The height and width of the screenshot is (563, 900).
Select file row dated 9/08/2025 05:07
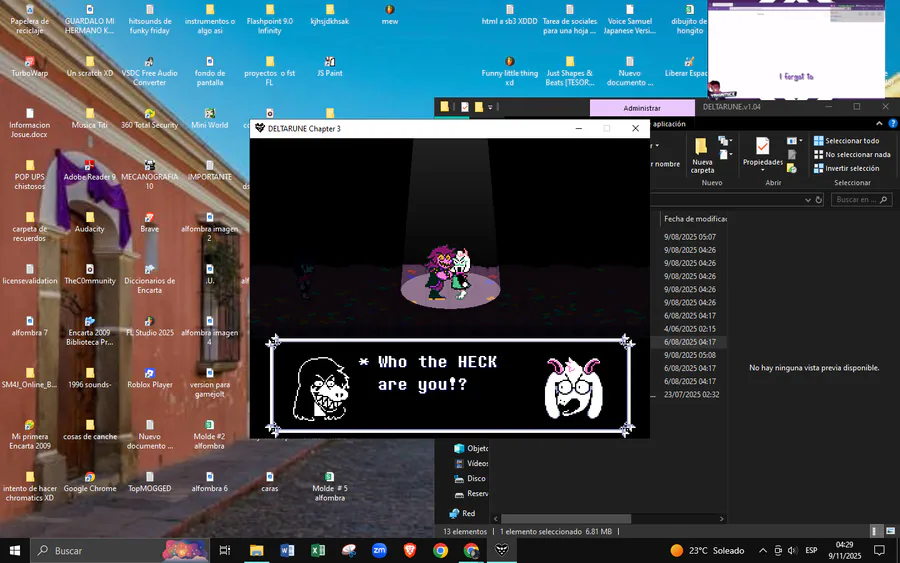[689, 236]
